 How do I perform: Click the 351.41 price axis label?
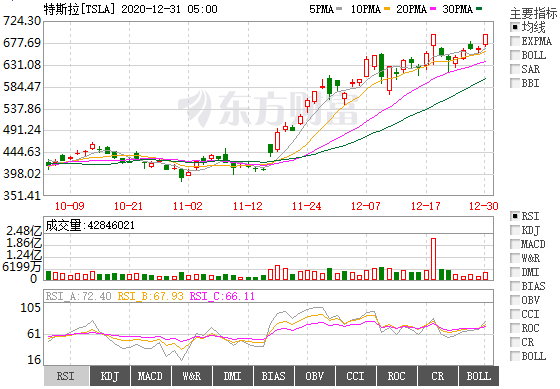pos(22,195)
